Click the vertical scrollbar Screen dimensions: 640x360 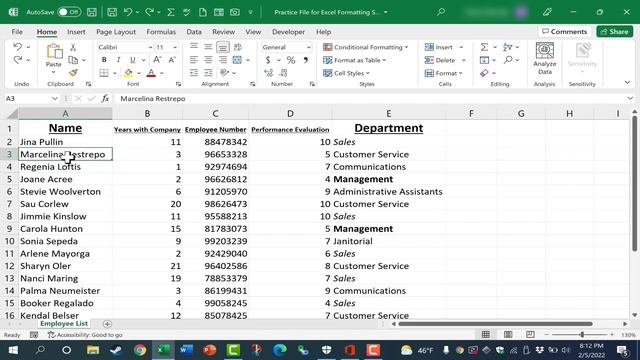click(x=634, y=184)
